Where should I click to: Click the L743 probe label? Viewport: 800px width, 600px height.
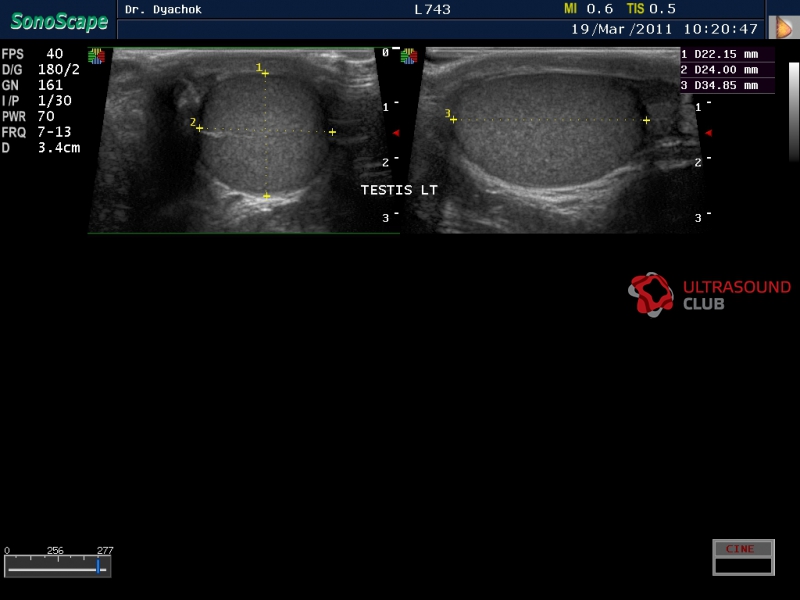coord(432,9)
